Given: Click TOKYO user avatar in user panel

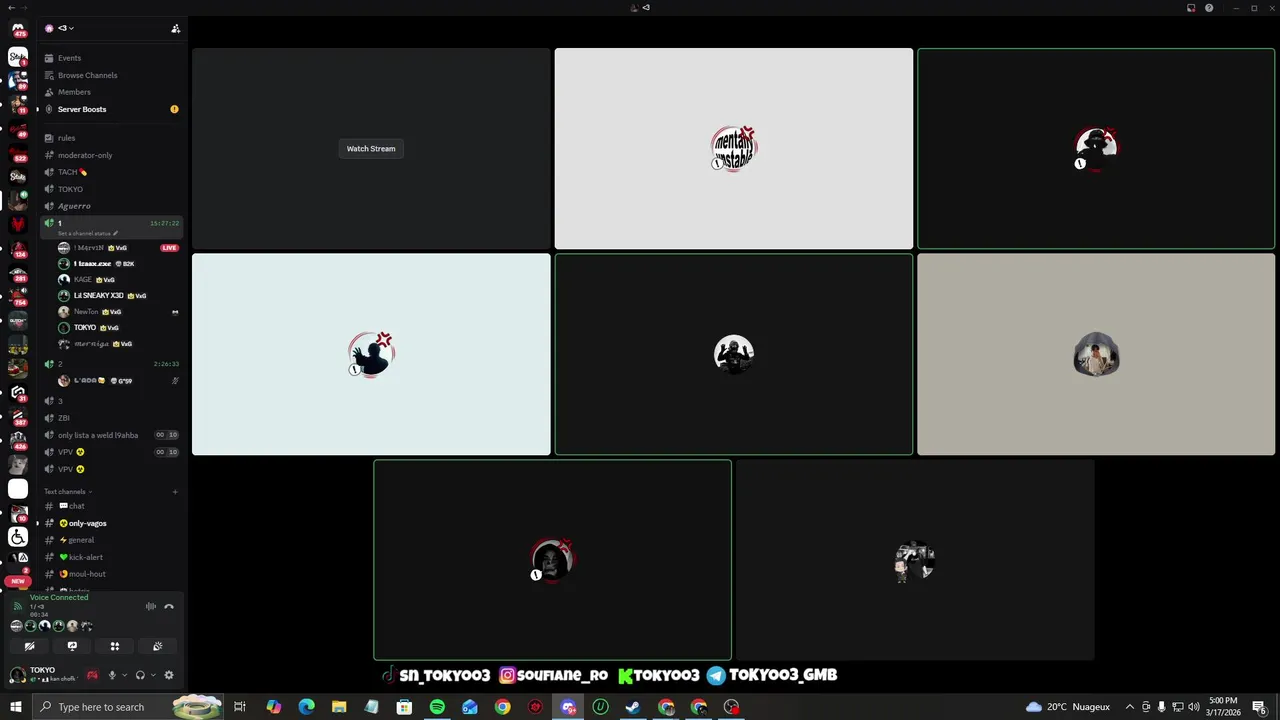Looking at the screenshot, I should (18, 675).
